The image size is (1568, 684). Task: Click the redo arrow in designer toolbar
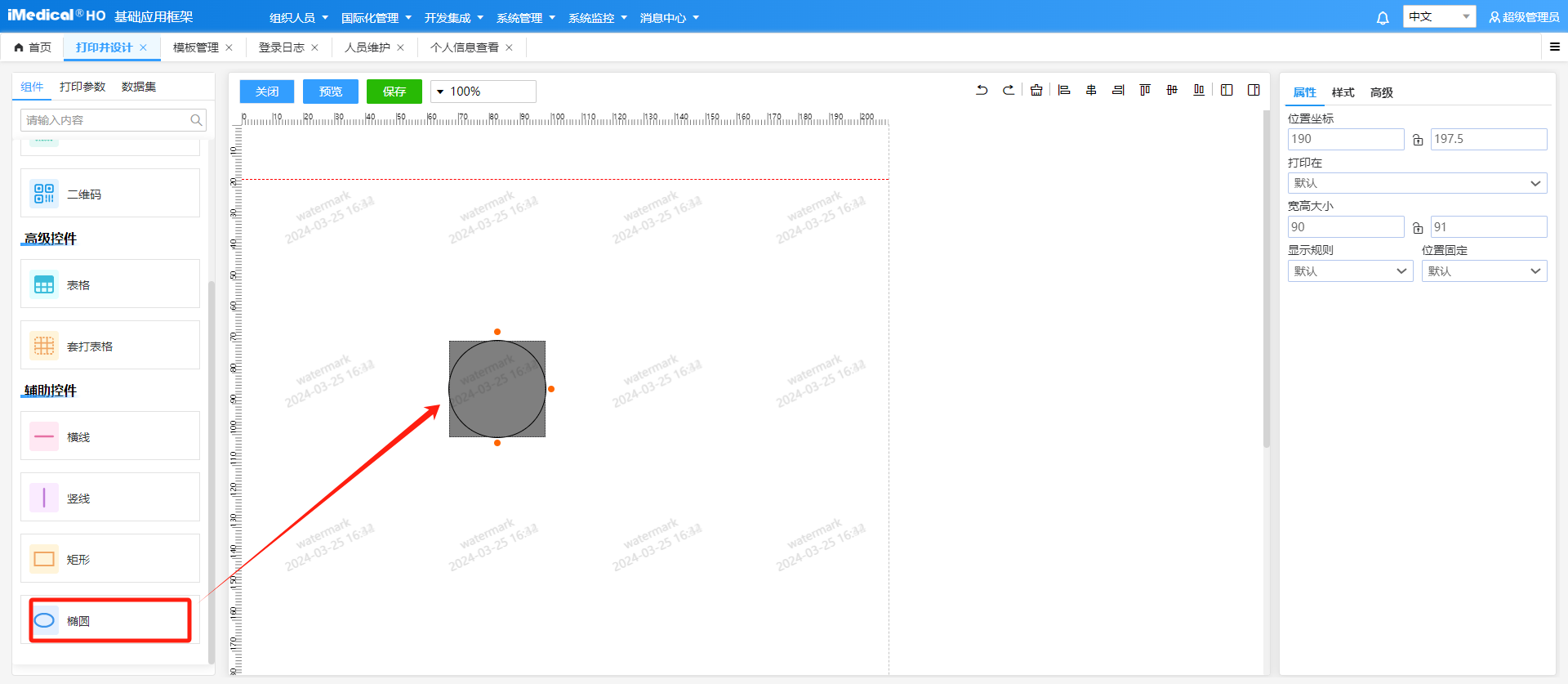click(x=1009, y=91)
